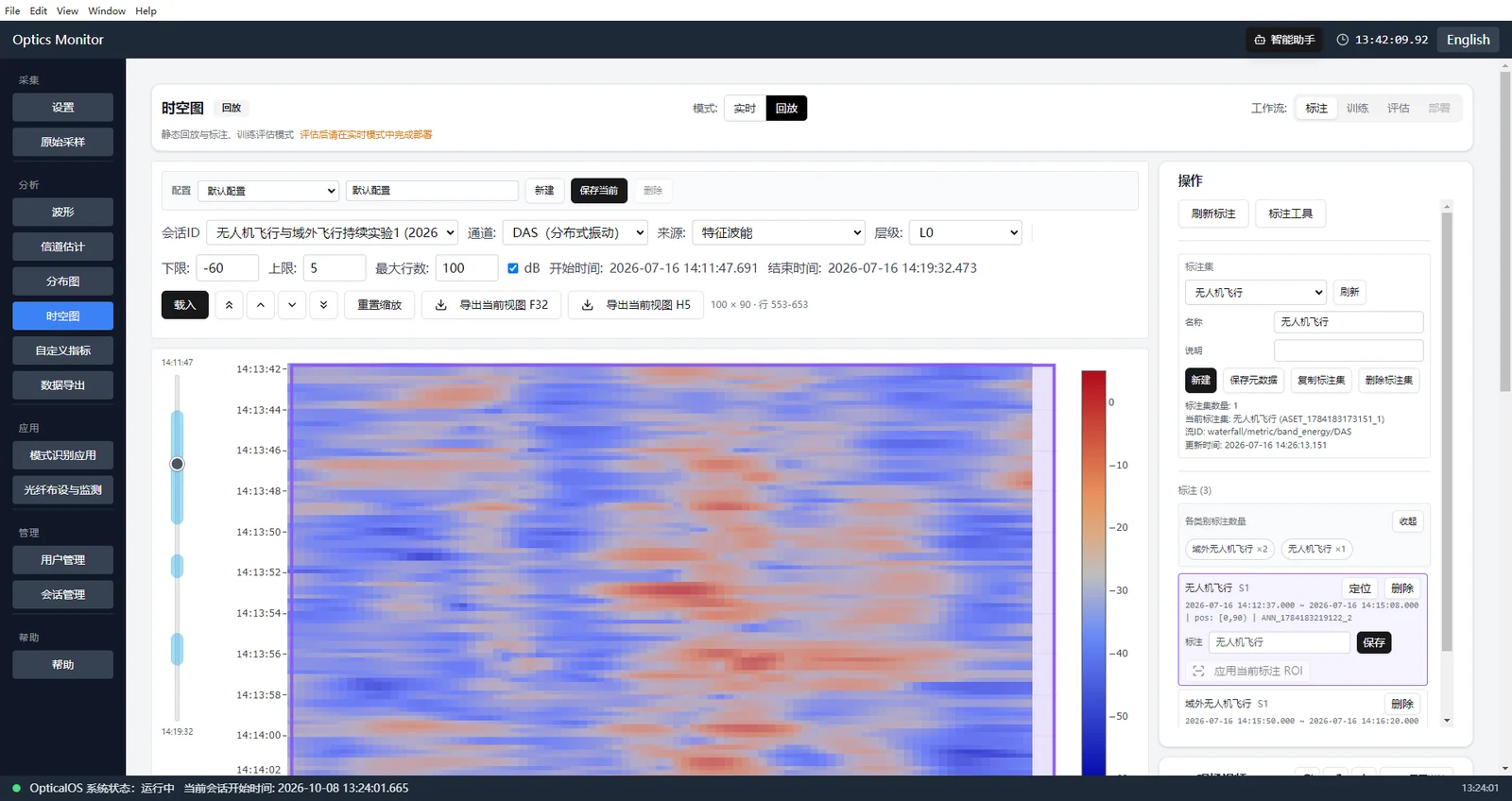The width and height of the screenshot is (1512, 801).
Task: Click the 刷新标注 button
Action: [1213, 213]
